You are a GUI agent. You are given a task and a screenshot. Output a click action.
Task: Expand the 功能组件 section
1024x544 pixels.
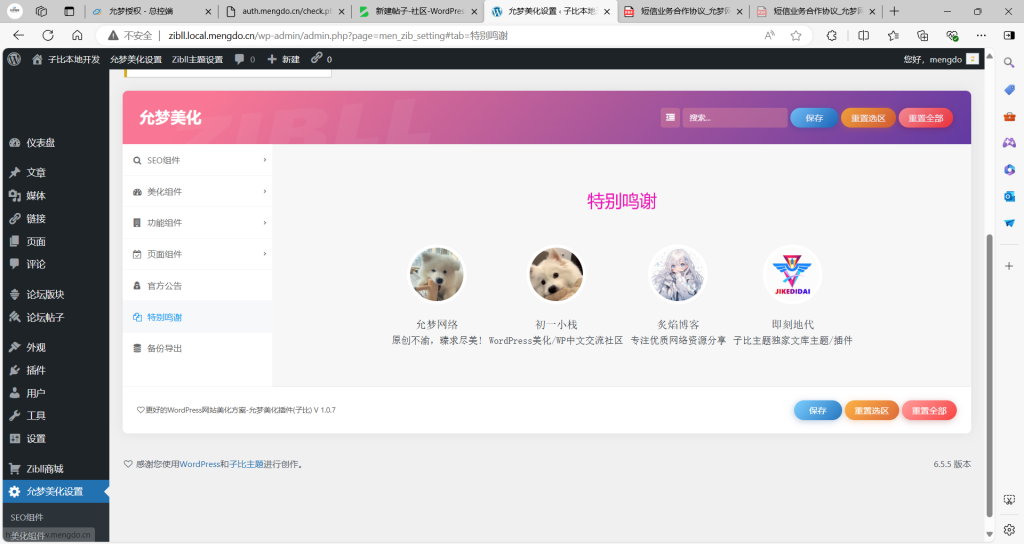click(197, 223)
